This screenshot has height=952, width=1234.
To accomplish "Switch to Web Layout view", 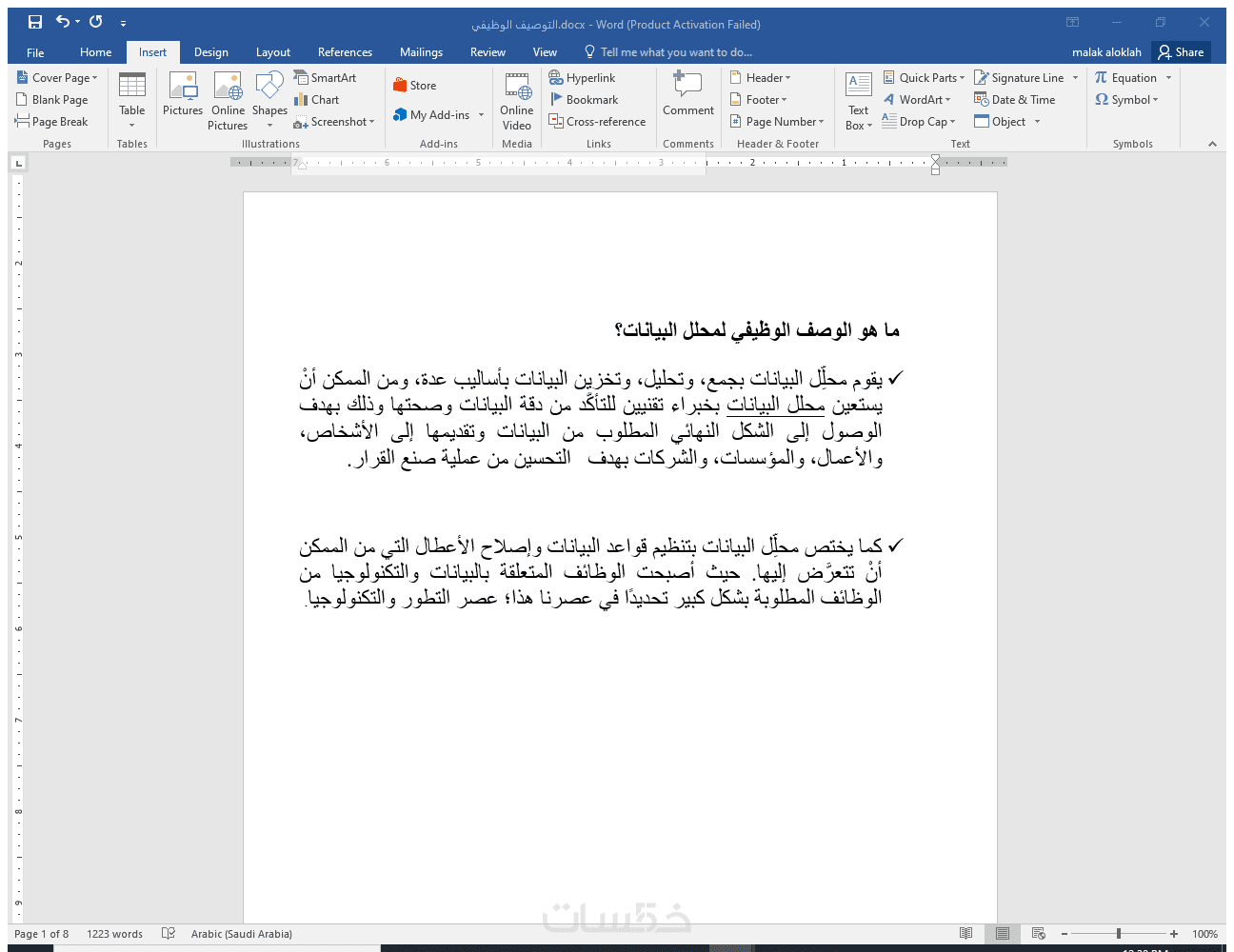I will click(1038, 934).
